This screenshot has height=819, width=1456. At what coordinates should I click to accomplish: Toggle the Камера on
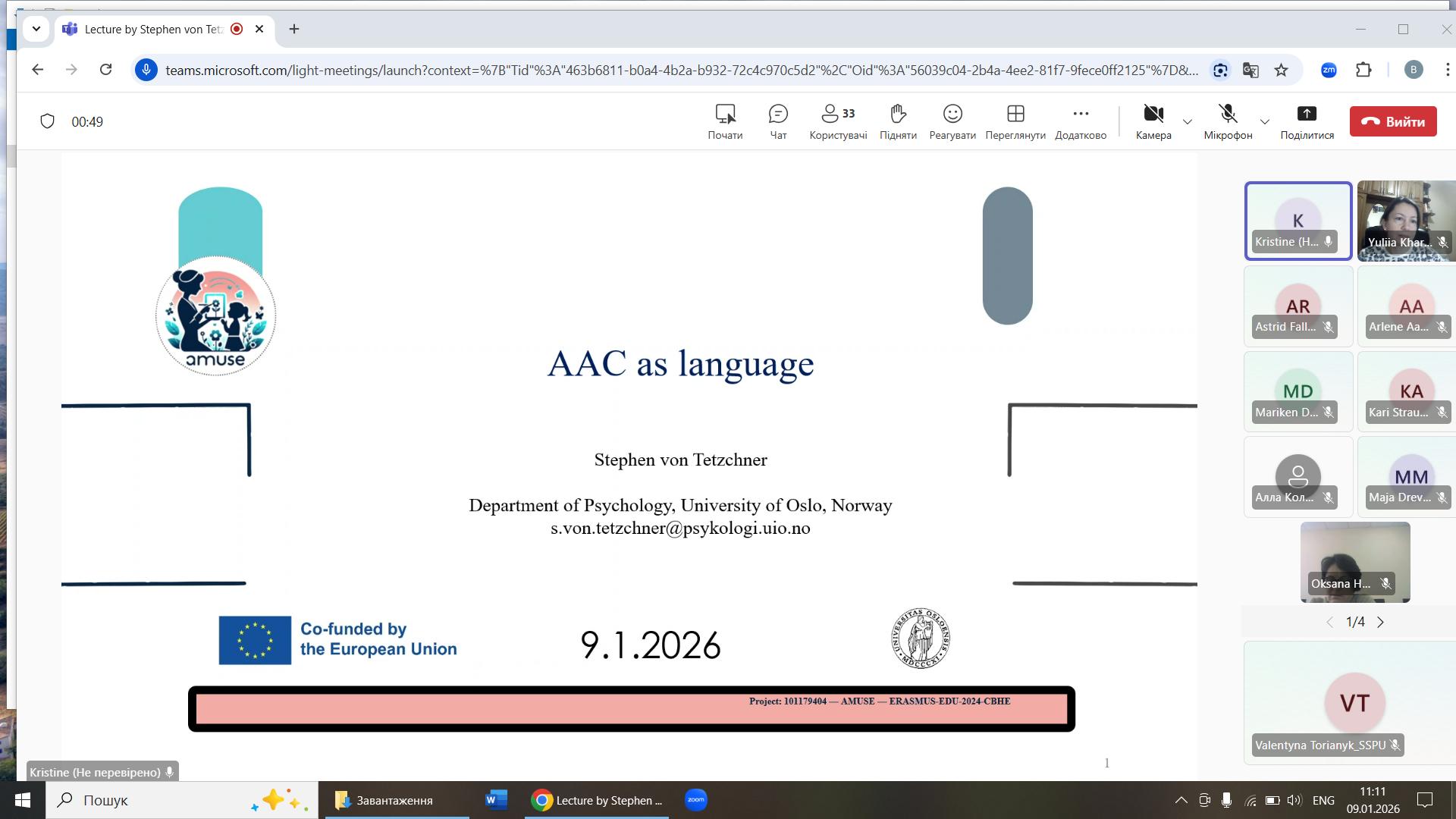pos(1153,121)
